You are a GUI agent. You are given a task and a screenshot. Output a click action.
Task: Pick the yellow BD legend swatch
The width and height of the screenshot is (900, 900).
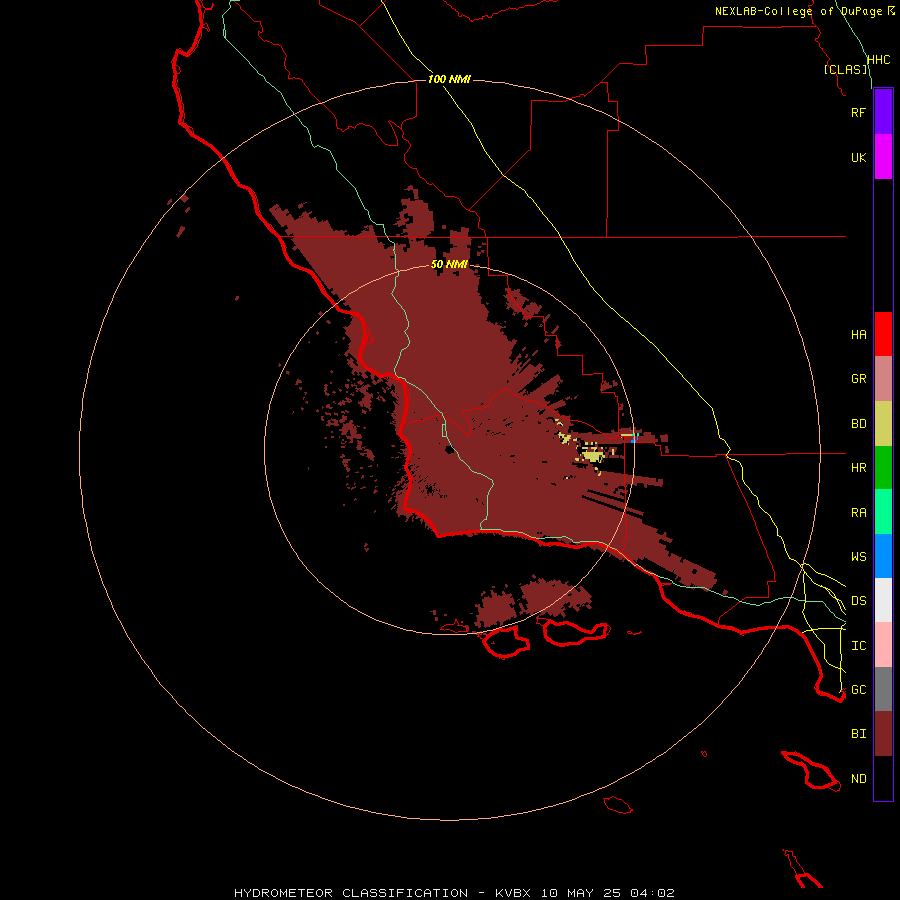(883, 424)
